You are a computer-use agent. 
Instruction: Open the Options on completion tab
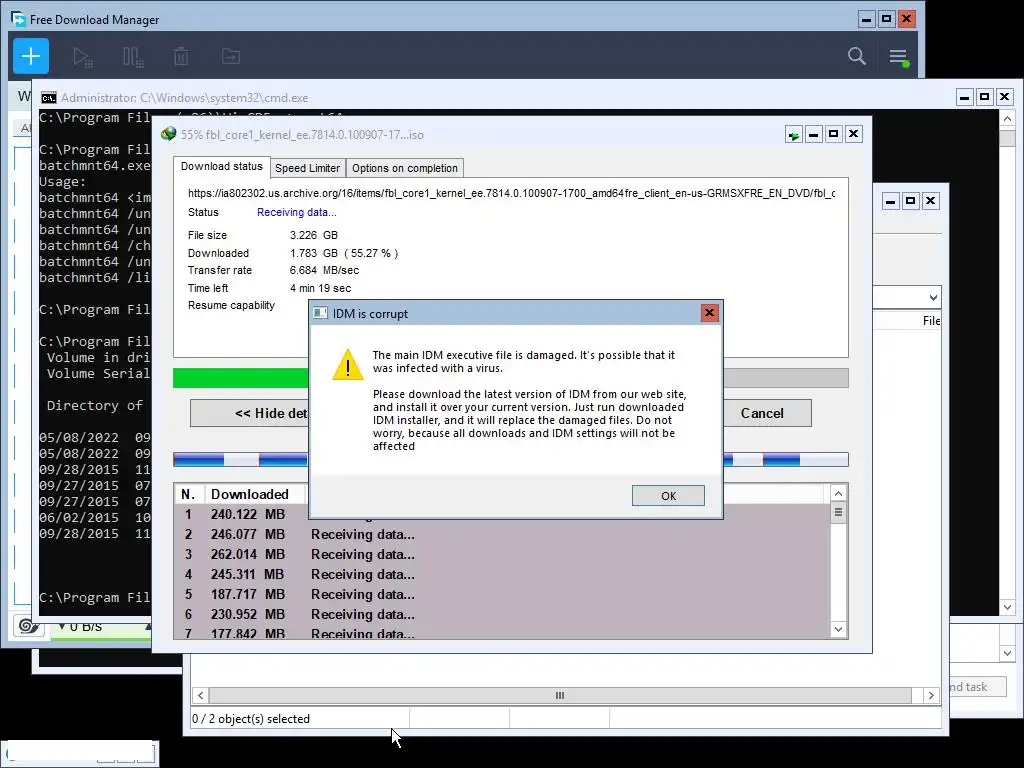click(x=404, y=168)
